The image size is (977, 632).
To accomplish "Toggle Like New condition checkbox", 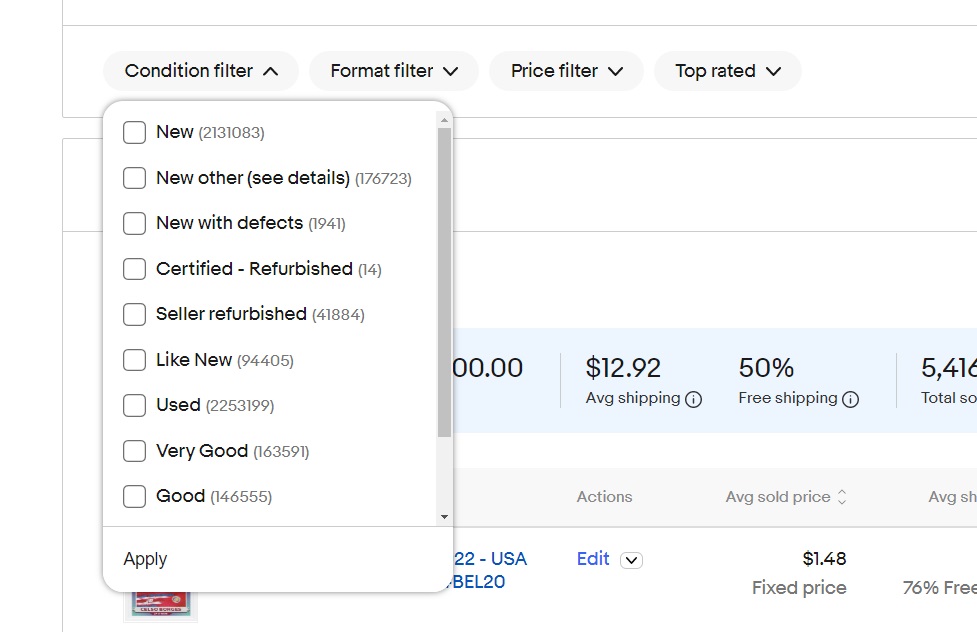I will (135, 360).
